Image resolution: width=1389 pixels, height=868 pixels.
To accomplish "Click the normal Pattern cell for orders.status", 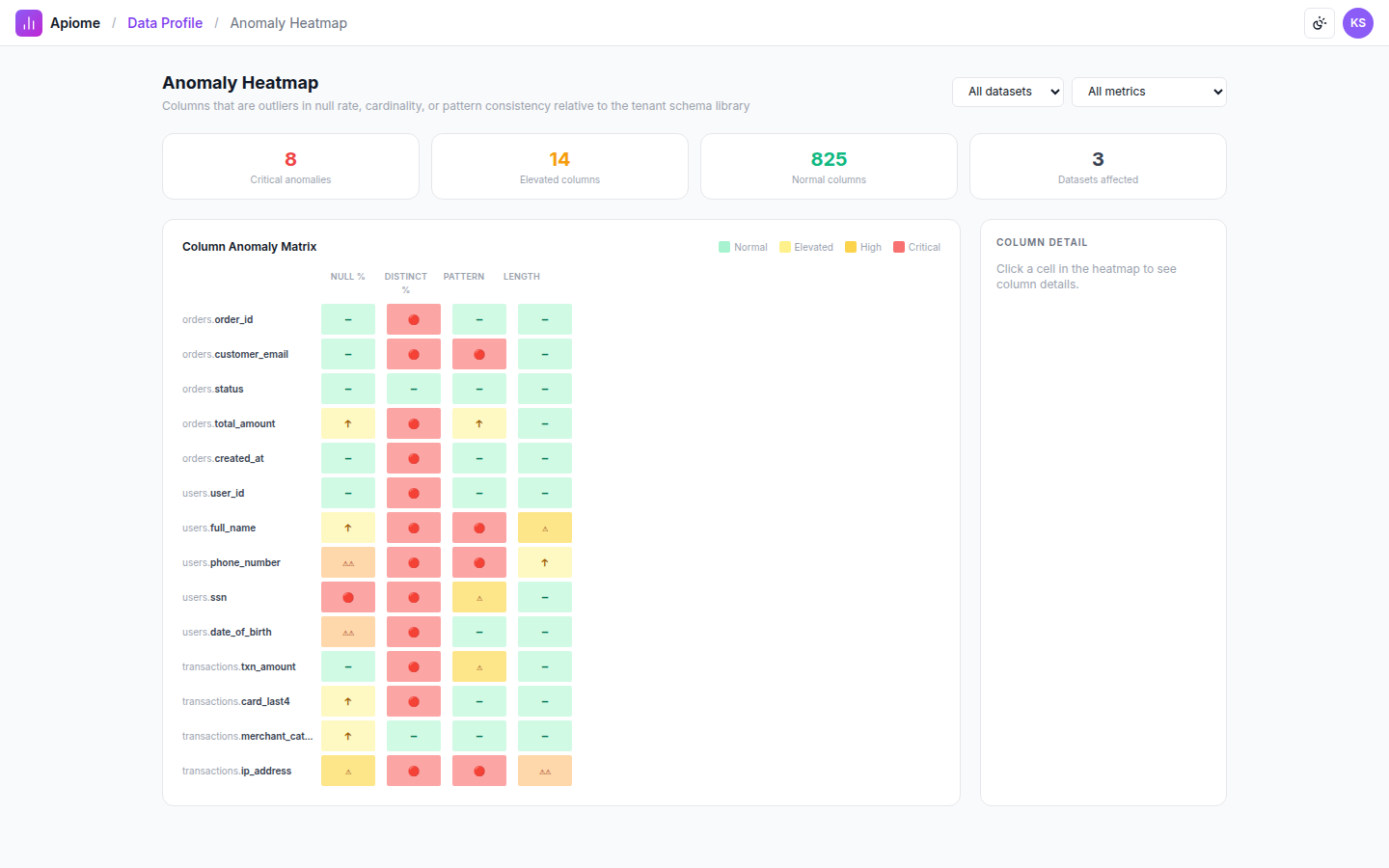I will 479,389.
